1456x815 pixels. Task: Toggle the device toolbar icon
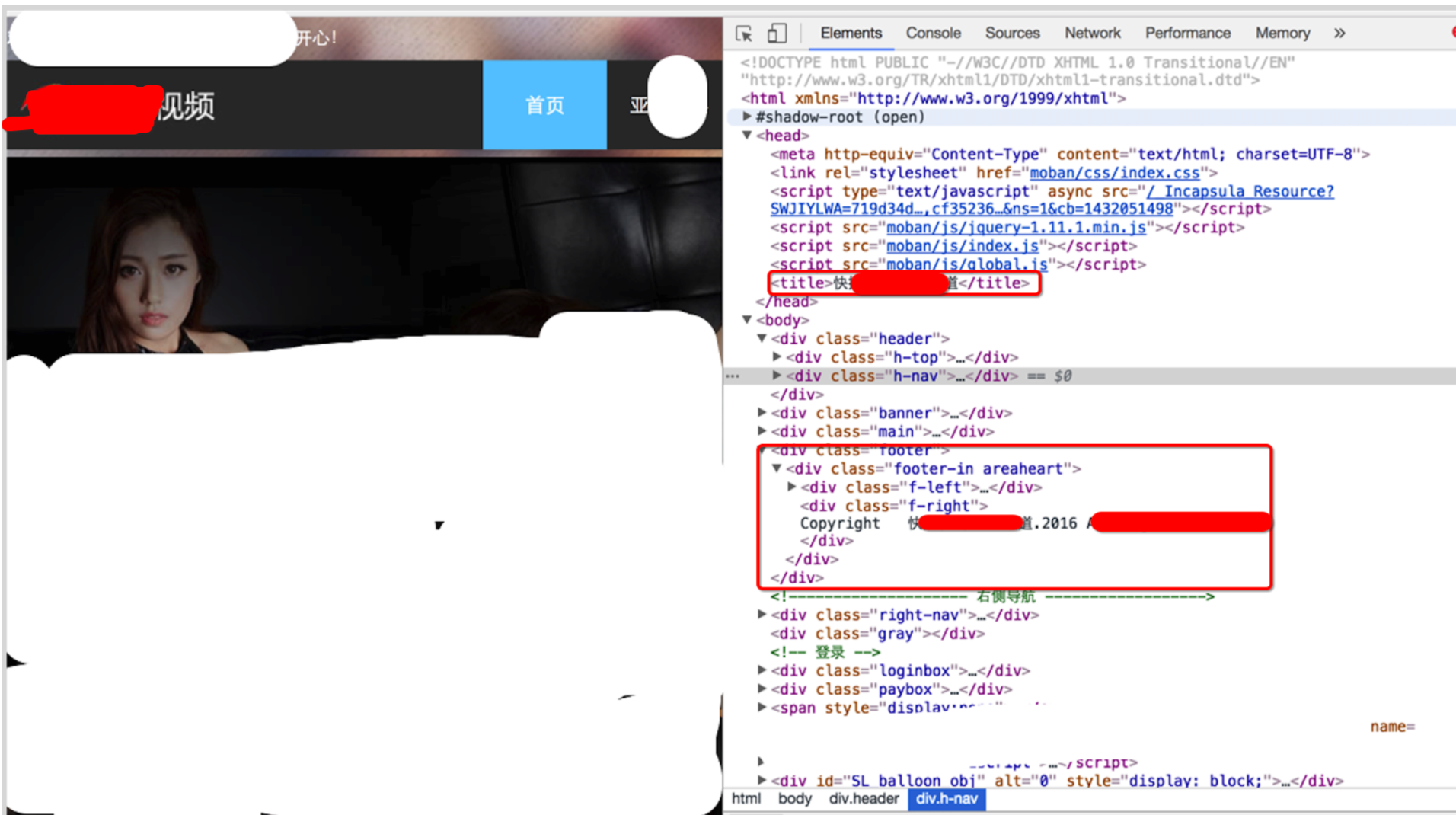[776, 34]
